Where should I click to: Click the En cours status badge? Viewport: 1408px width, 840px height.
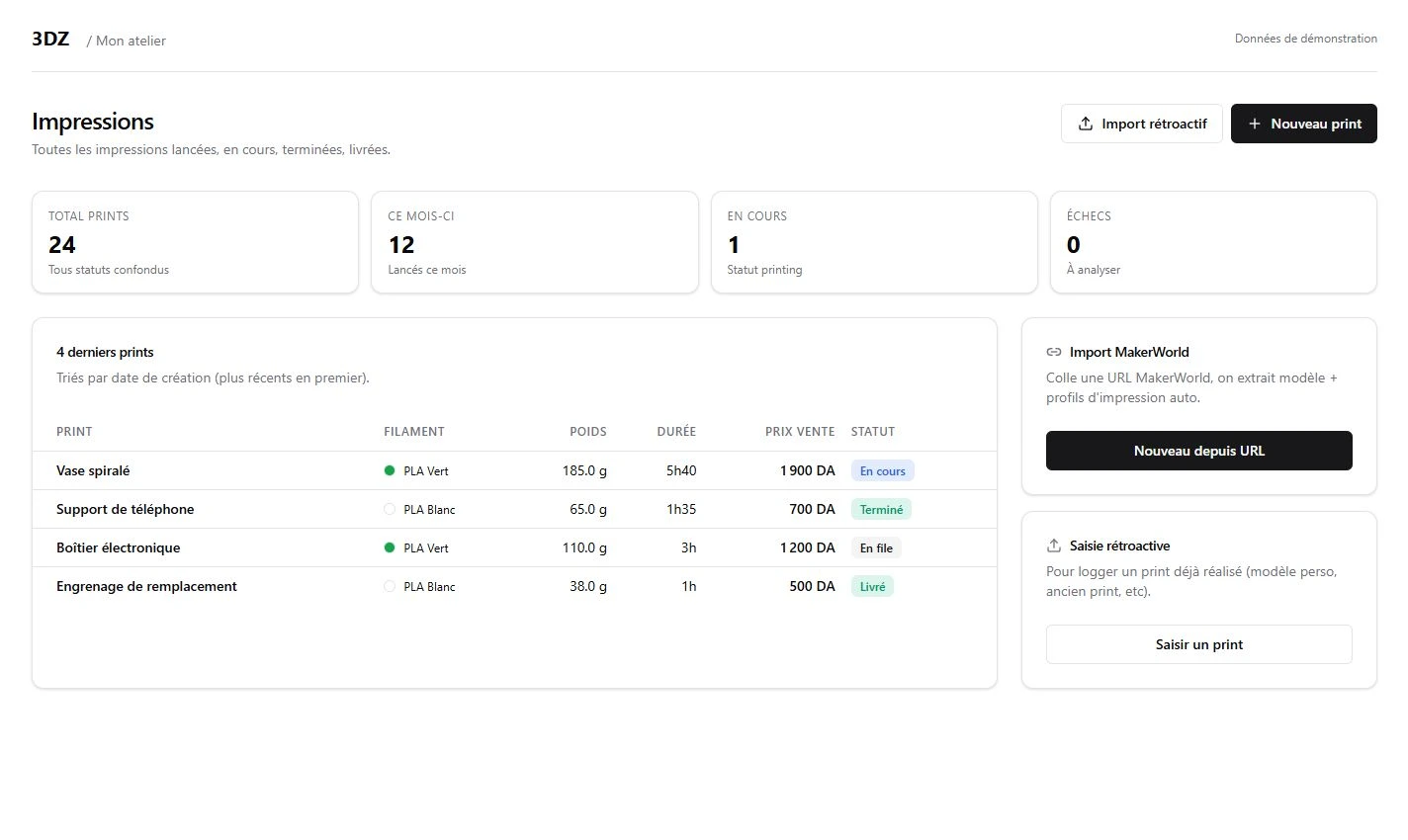pyautogui.click(x=883, y=470)
